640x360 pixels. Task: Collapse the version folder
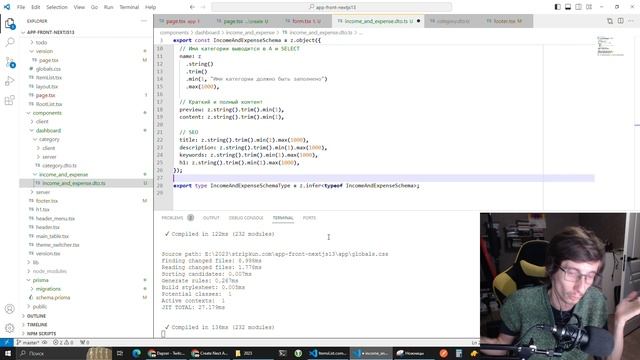click(x=86, y=51)
